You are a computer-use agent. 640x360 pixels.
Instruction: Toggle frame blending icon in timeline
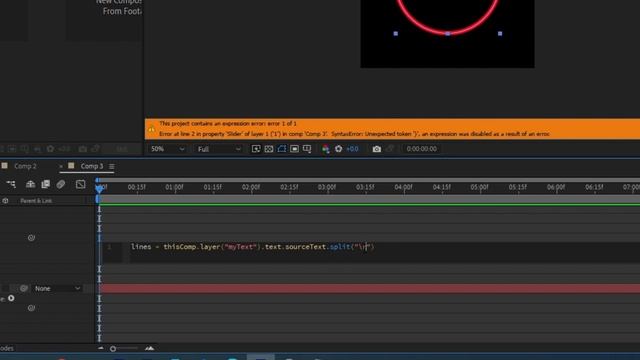point(45,184)
